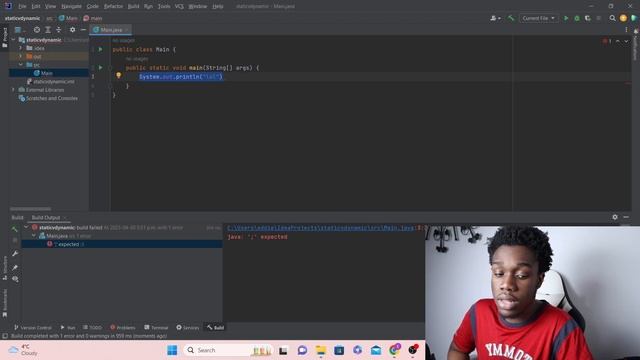The image size is (640, 360).
Task: Open the user account dropdown in toolbar
Action: click(495, 18)
